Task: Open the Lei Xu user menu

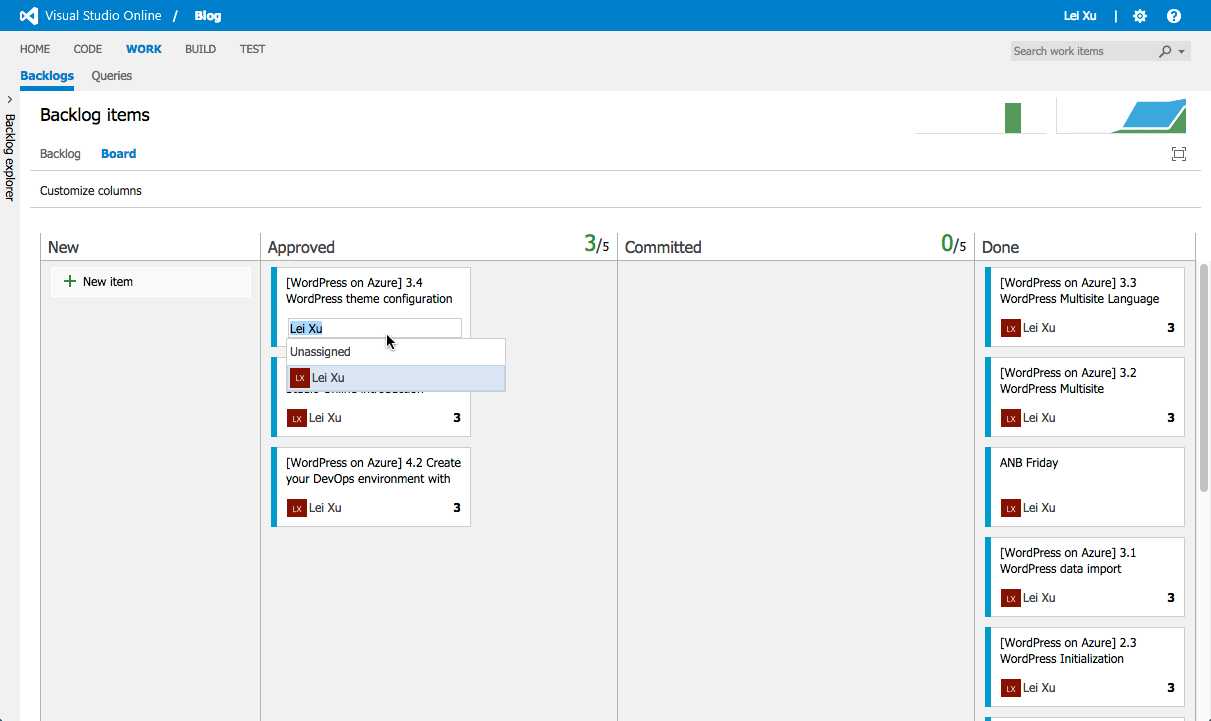Action: pos(1079,16)
